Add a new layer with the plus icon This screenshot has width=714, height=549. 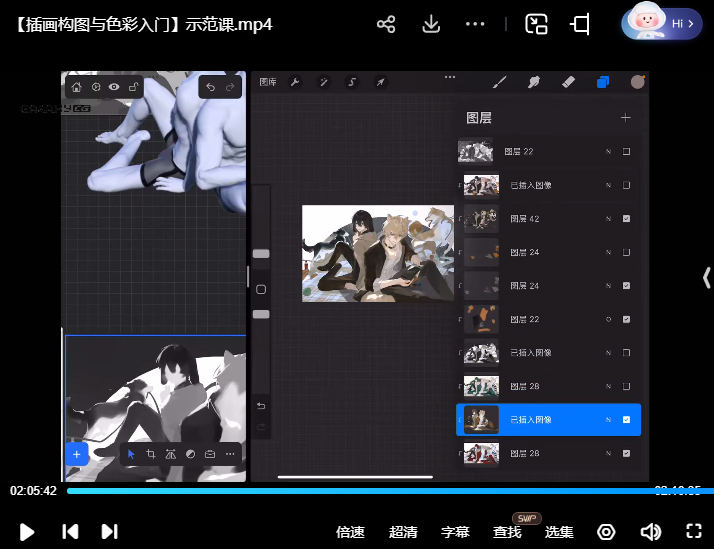(x=626, y=118)
